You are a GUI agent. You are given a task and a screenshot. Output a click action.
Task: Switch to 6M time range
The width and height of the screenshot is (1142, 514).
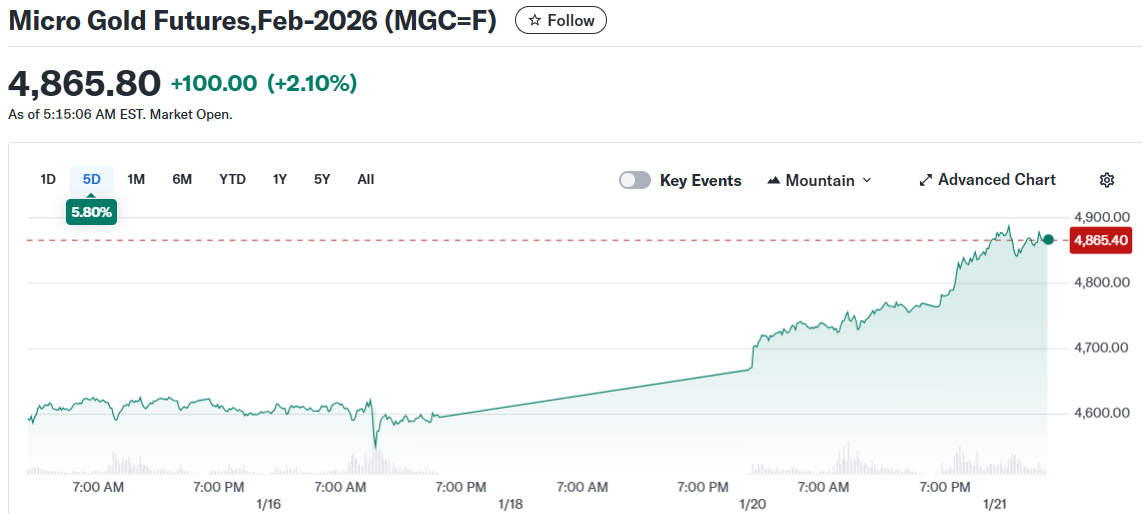coord(182,180)
